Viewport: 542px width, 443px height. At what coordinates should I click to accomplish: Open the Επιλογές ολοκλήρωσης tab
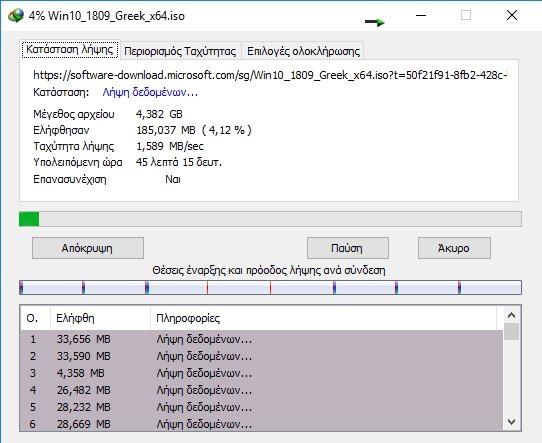303,51
